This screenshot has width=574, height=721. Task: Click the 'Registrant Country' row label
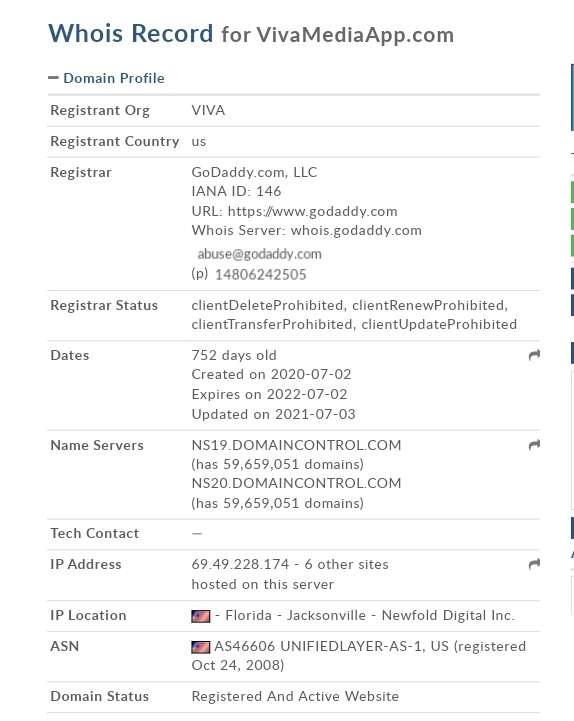(115, 142)
